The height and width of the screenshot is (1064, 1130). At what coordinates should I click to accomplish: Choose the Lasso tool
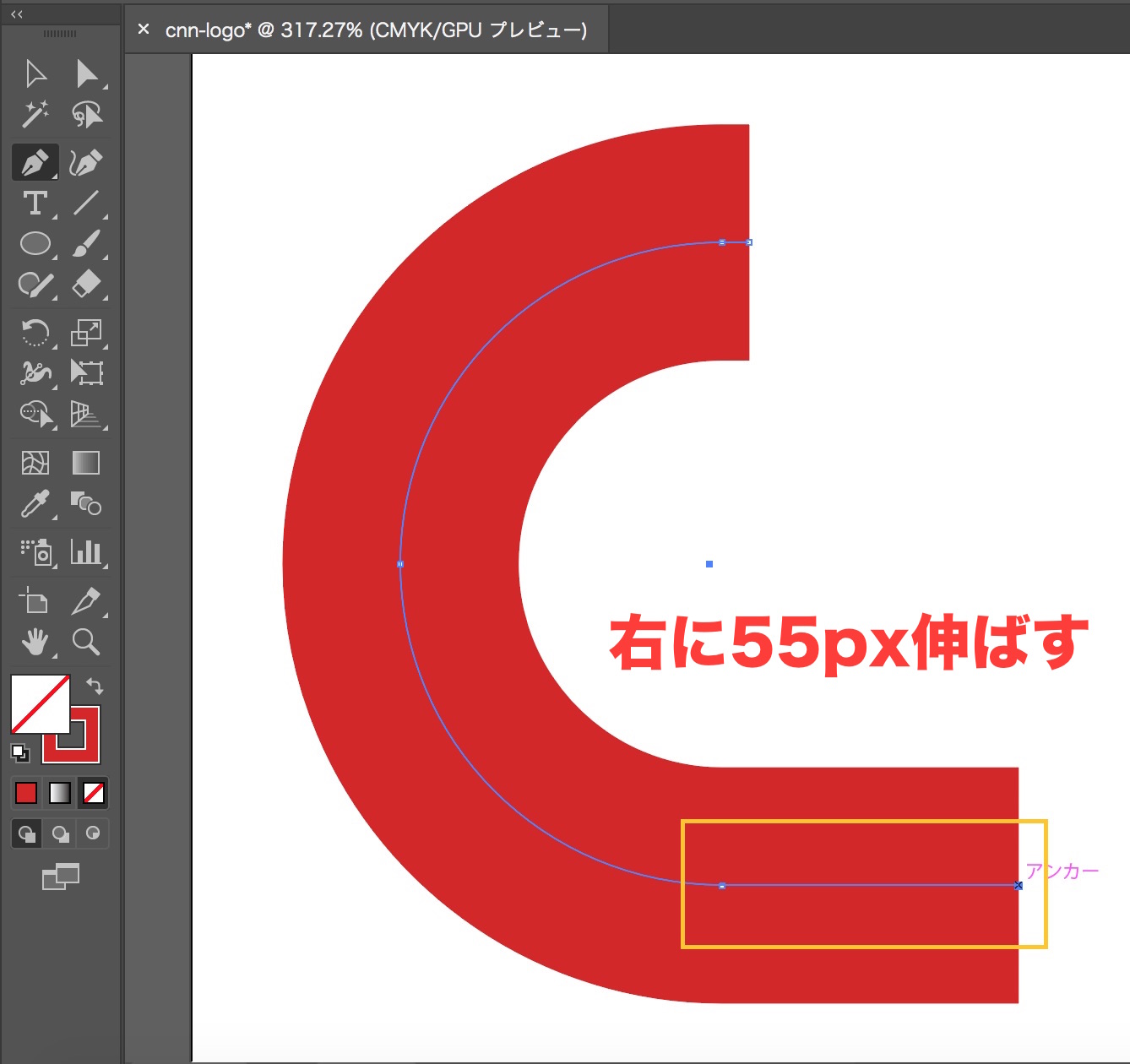pyautogui.click(x=86, y=114)
